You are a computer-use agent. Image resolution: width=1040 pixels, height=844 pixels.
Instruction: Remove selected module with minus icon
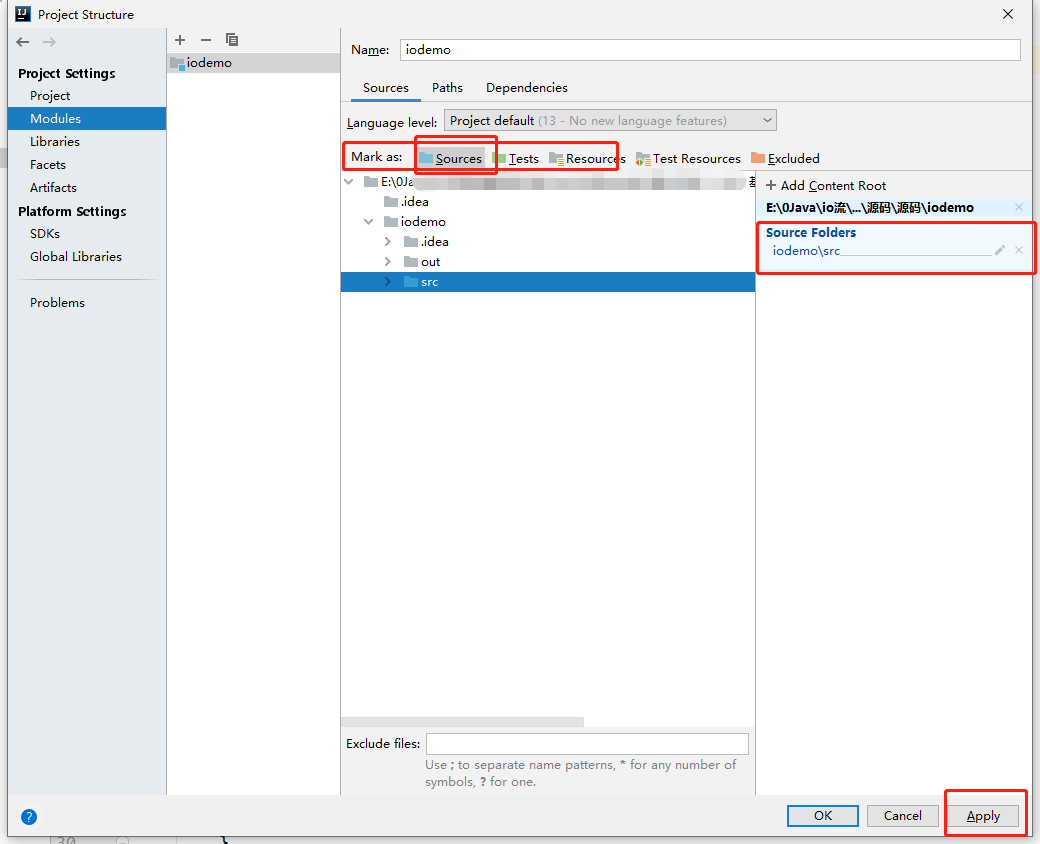click(x=206, y=40)
